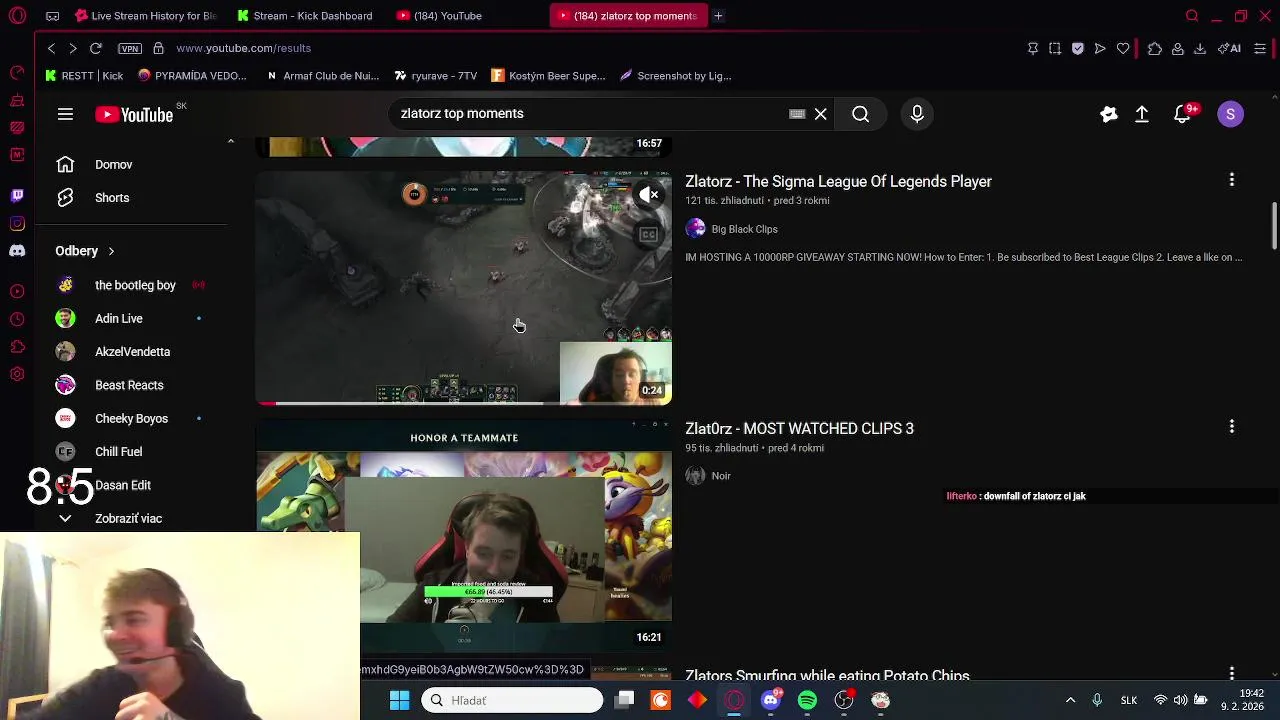Screen dimensions: 1280x720
Task: Open Opera sidebar settings gear
Action: [17, 374]
